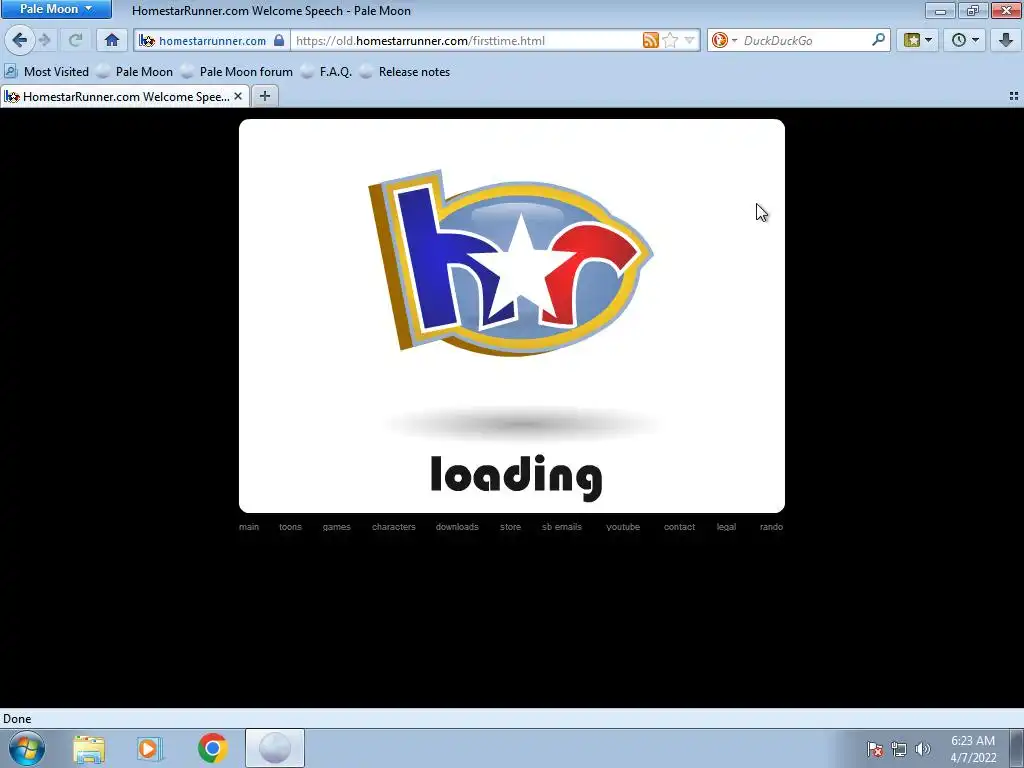The width and height of the screenshot is (1024, 768).
Task: Click the 'toons' navigation link
Action: [x=291, y=527]
